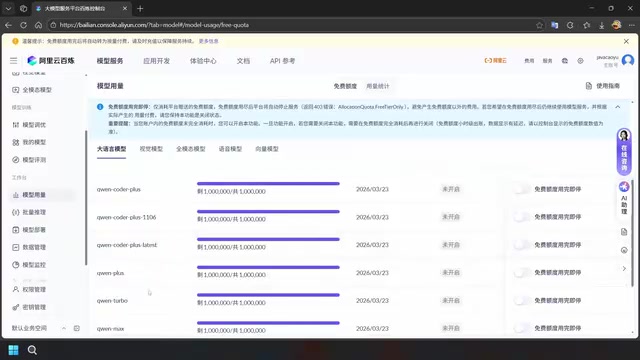Click browser back arrow
The width and height of the screenshot is (640, 360).
(x=8, y=25)
